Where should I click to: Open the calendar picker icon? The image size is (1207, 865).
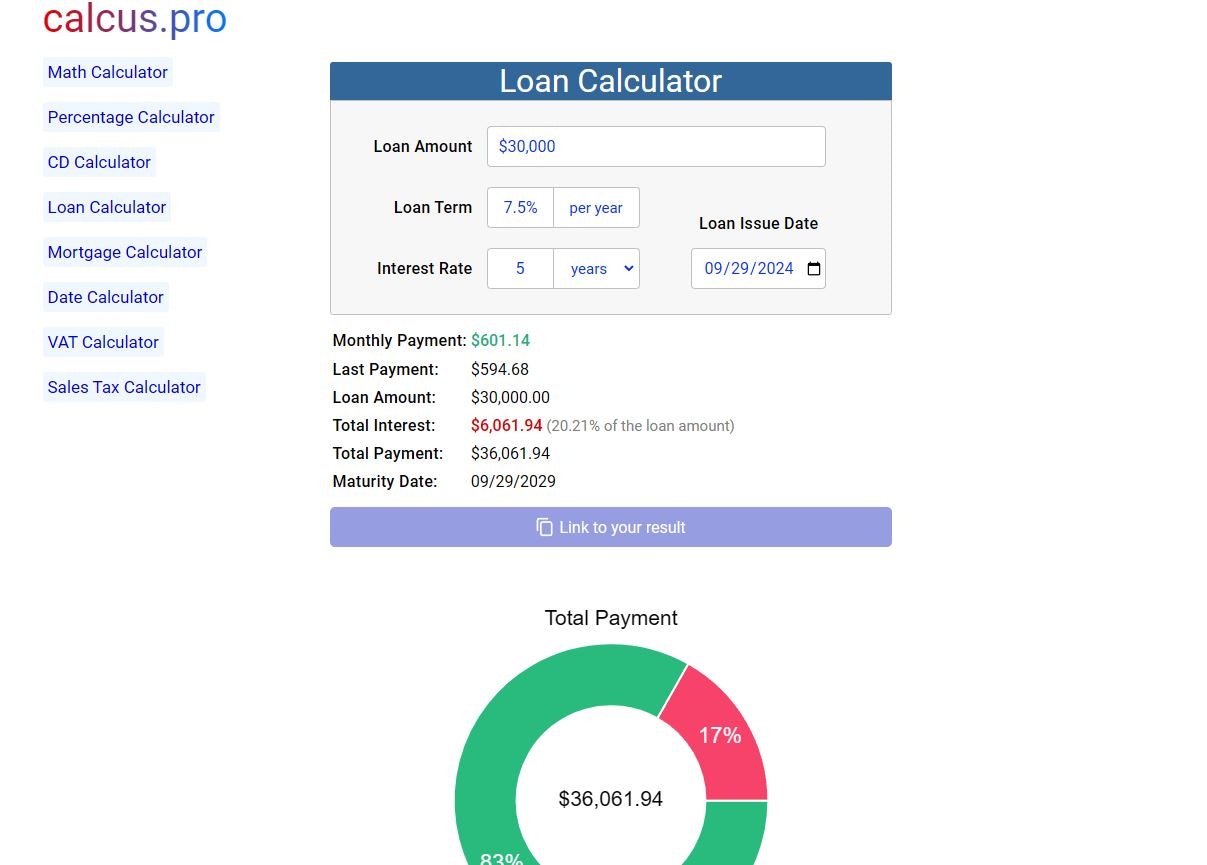[813, 269]
